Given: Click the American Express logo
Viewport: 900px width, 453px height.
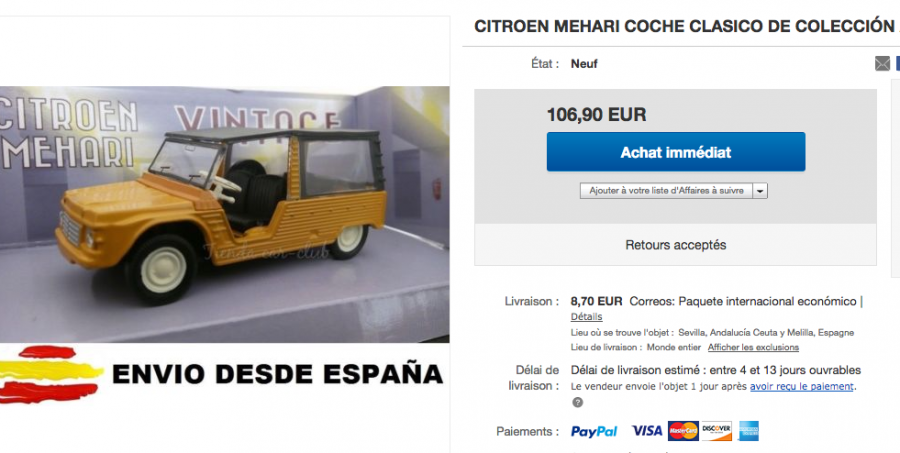Looking at the screenshot, I should (748, 431).
